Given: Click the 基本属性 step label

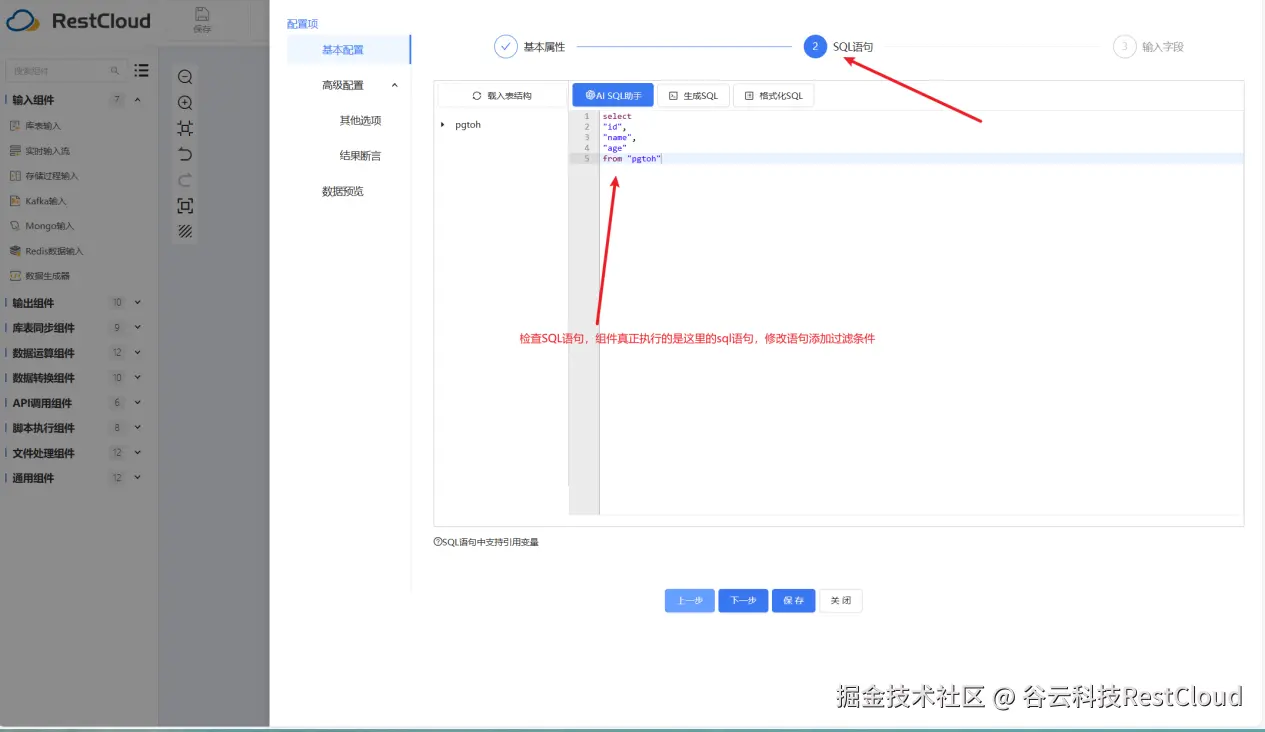Looking at the screenshot, I should [x=544, y=47].
